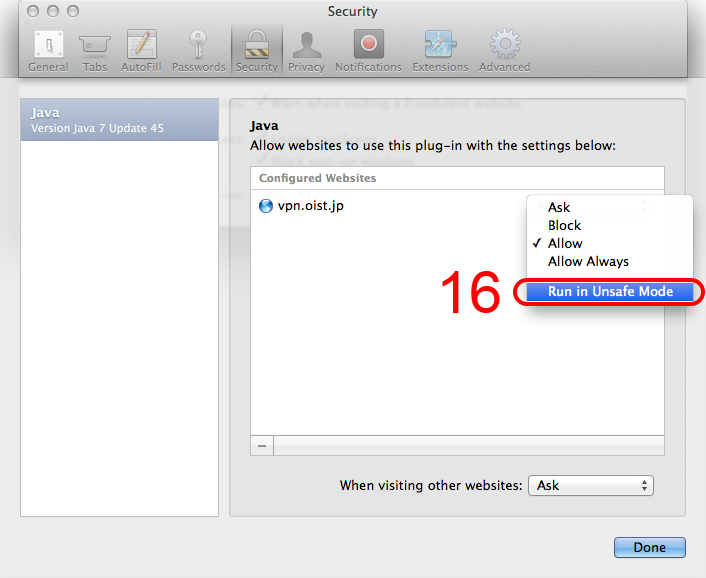Remove website with minus button
Image resolution: width=706 pixels, height=578 pixels.
coord(262,446)
